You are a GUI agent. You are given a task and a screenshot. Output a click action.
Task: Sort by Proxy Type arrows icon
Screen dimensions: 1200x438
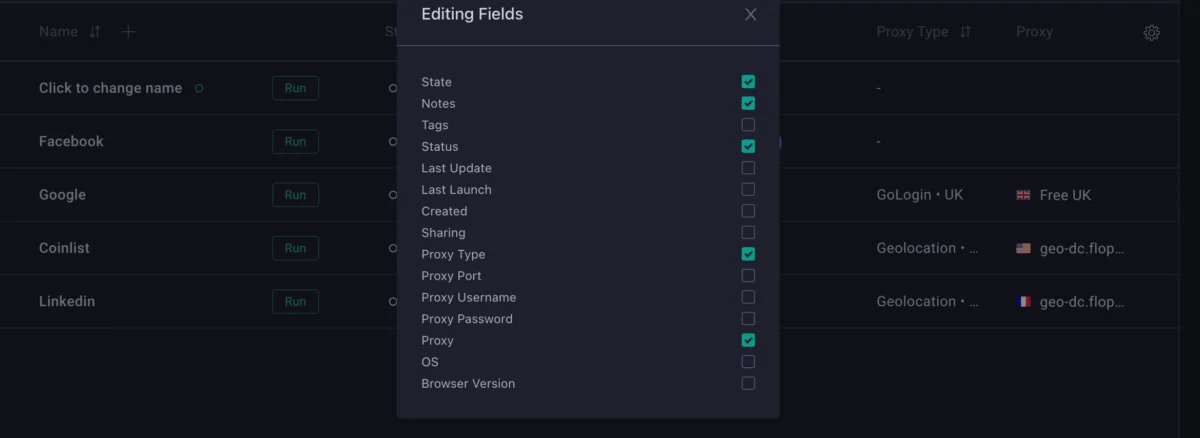pyautogui.click(x=965, y=32)
